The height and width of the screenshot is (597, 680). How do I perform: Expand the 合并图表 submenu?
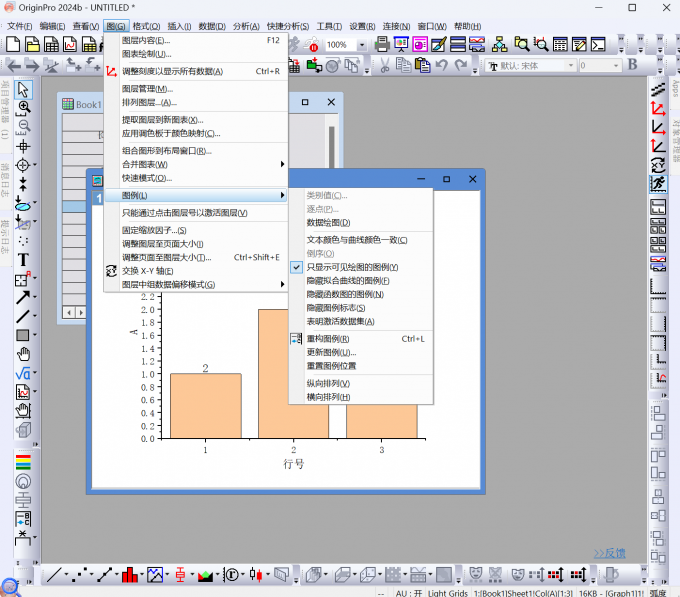click(196, 164)
